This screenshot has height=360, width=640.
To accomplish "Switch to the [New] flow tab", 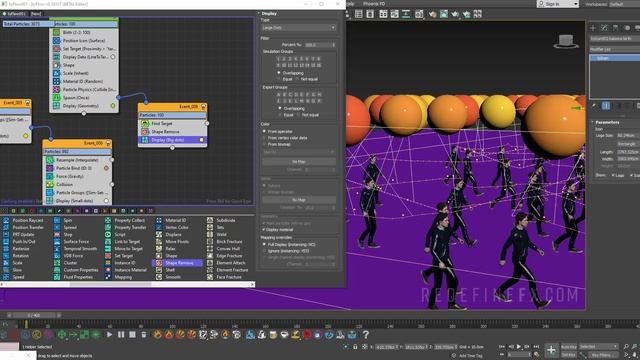I will [36, 13].
